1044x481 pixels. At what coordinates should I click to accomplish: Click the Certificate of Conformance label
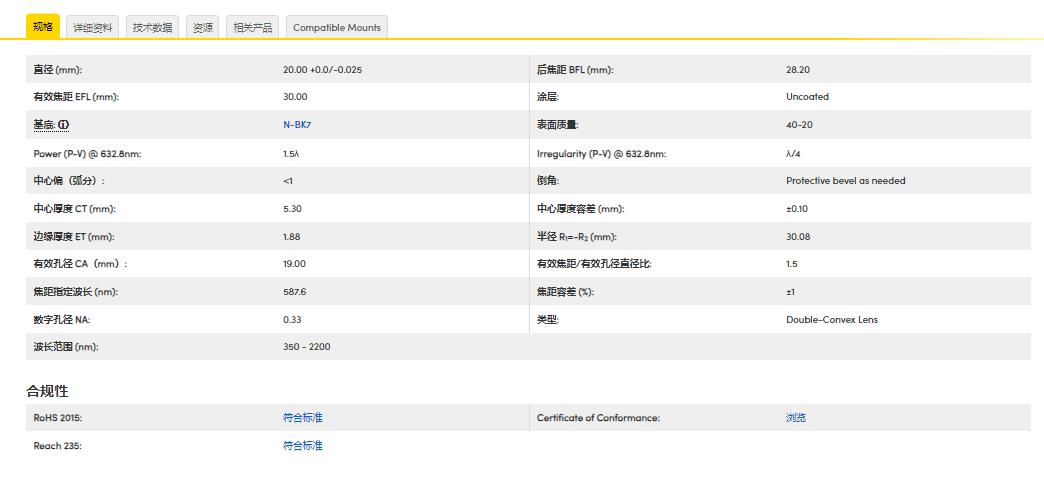pyautogui.click(x=599, y=418)
